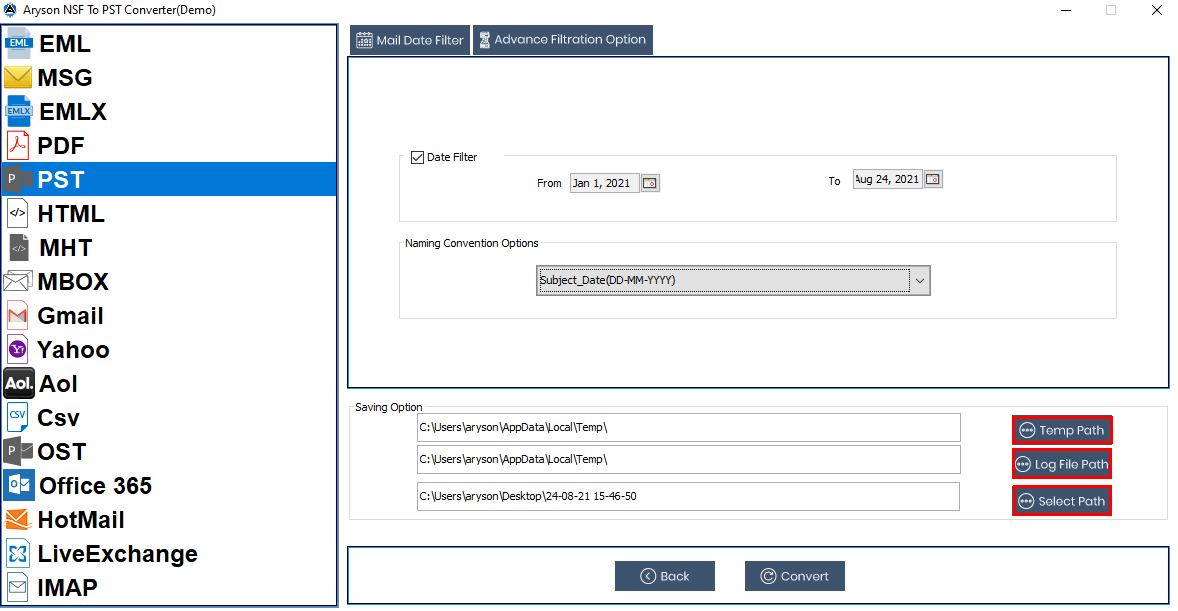Expand the naming convention dropdown arrow

[920, 280]
